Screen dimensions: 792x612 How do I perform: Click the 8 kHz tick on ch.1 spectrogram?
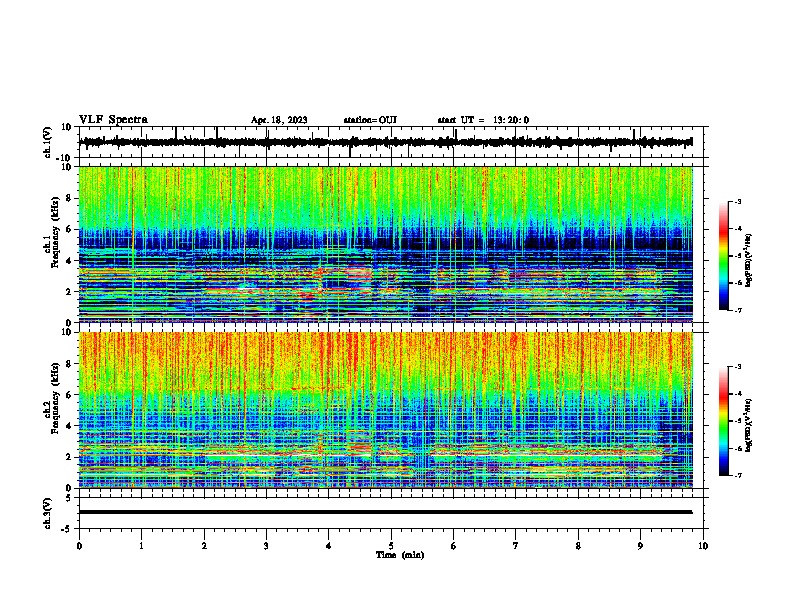coord(69,198)
